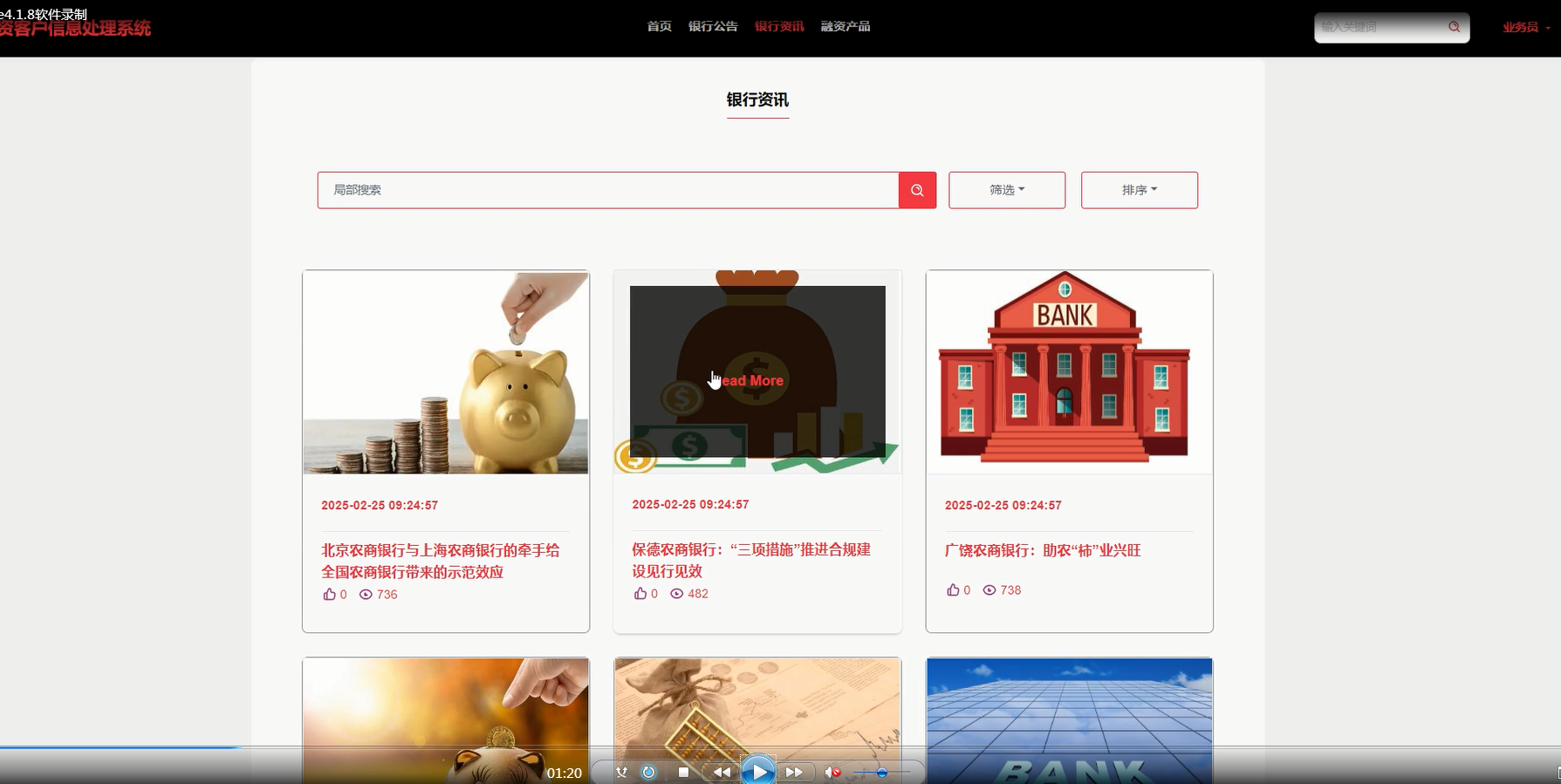Open the red BANK building thumbnail
The image size is (1561, 784).
(1070, 372)
